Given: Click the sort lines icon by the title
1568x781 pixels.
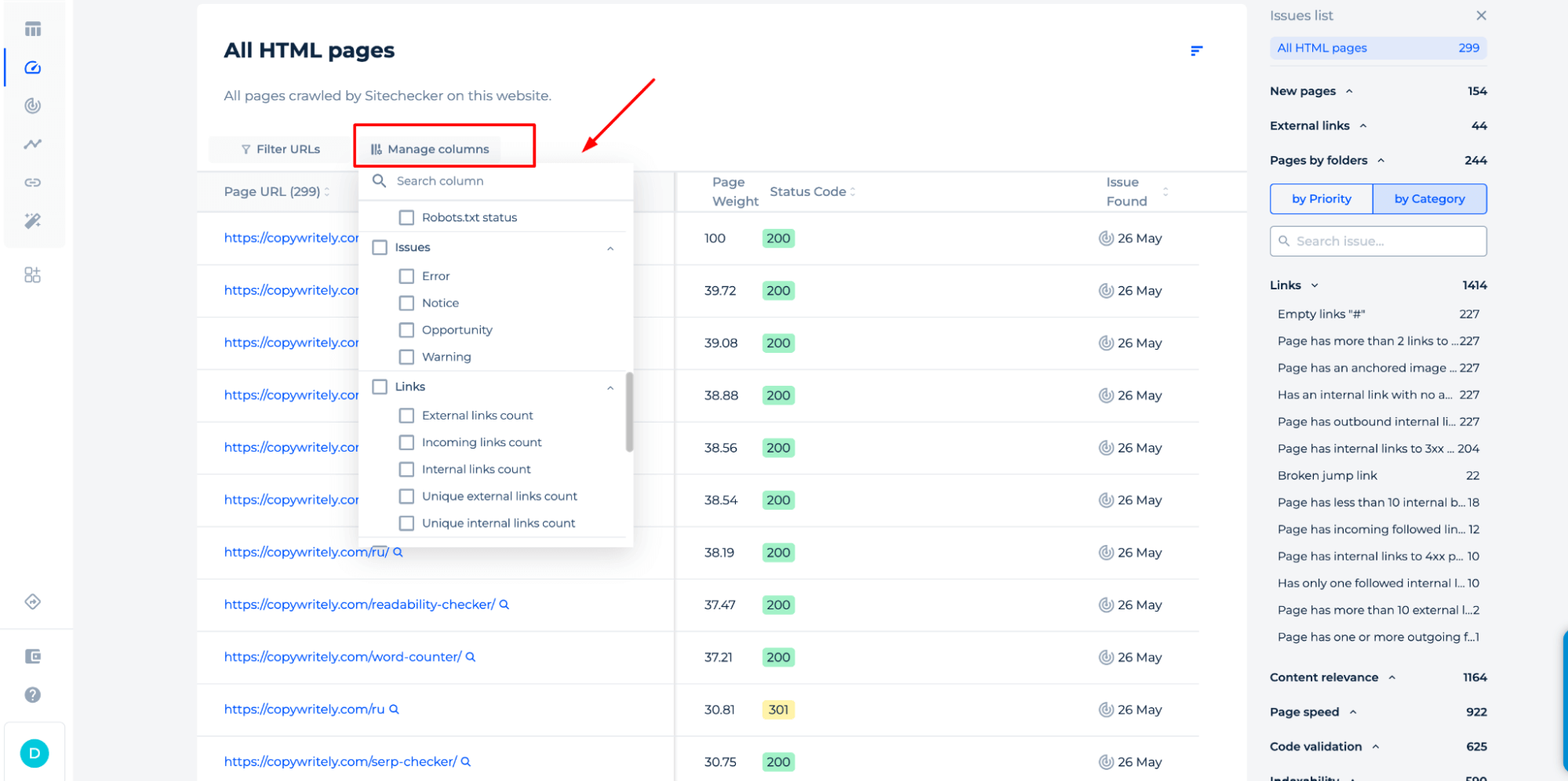Looking at the screenshot, I should click(1196, 51).
